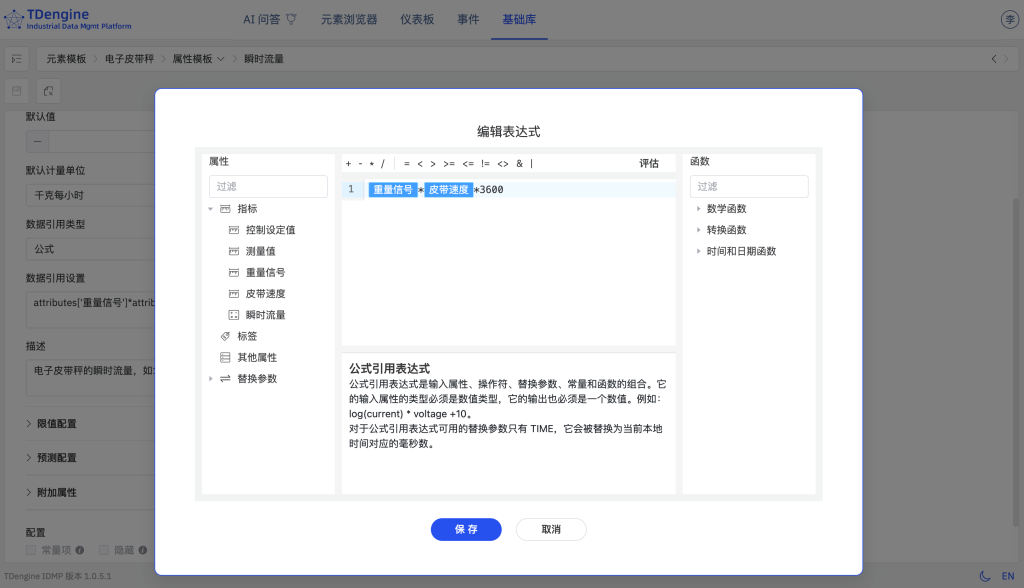Insert the plus operator into the expression
This screenshot has width=1024, height=588.
[x=347, y=162]
